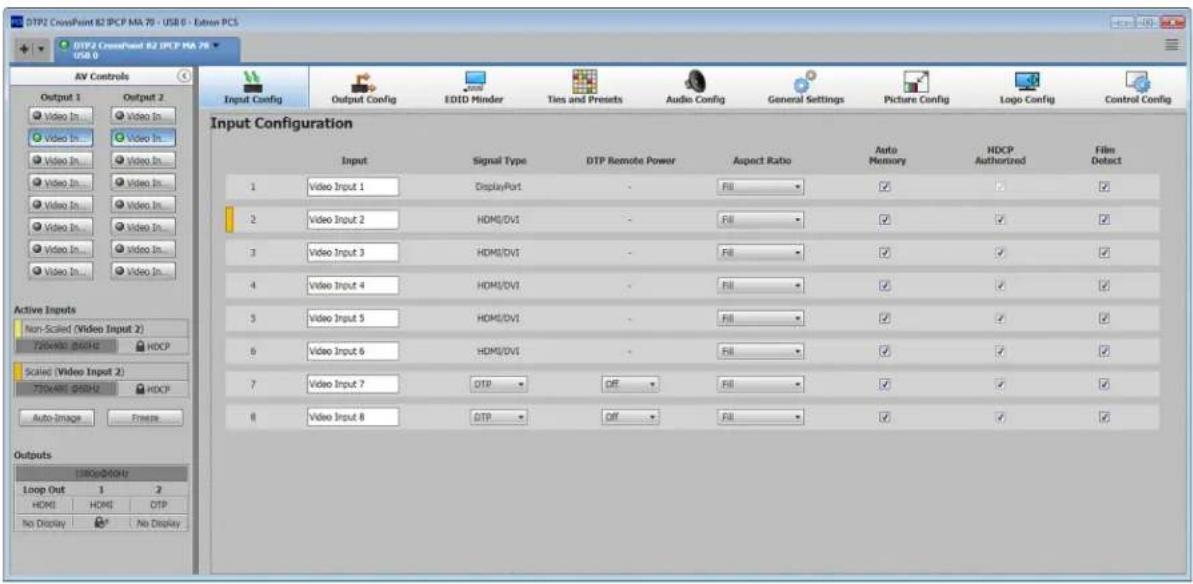Click the HDMI output 1 lock icon
The height and width of the screenshot is (584, 1193).
(x=101, y=524)
